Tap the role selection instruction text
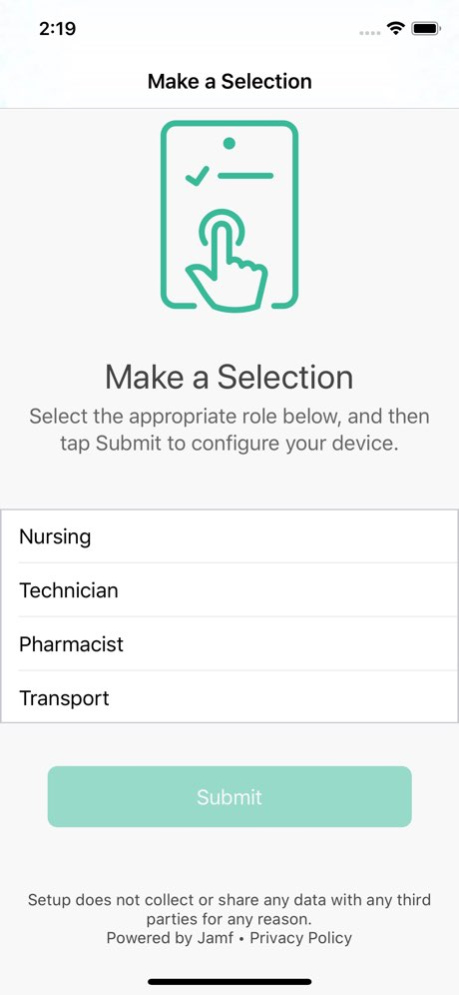Image resolution: width=459 pixels, height=995 pixels. [229, 430]
